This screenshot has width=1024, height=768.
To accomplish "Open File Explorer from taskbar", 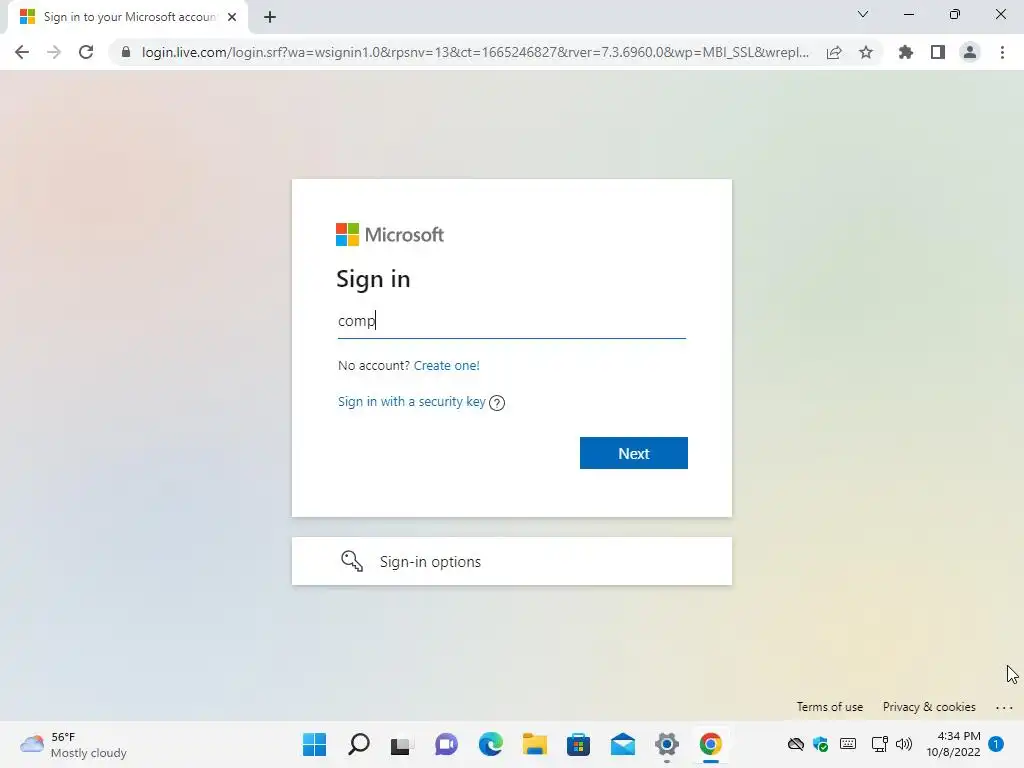I will 534,744.
